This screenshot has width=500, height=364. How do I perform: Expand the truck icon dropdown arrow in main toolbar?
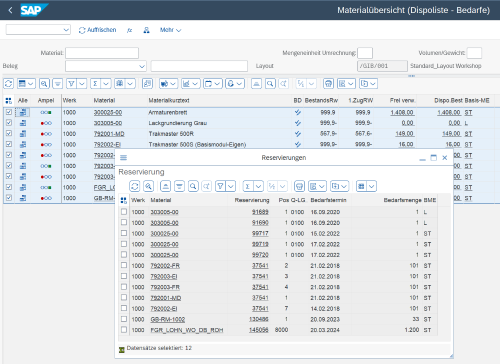pyautogui.click(x=173, y=83)
